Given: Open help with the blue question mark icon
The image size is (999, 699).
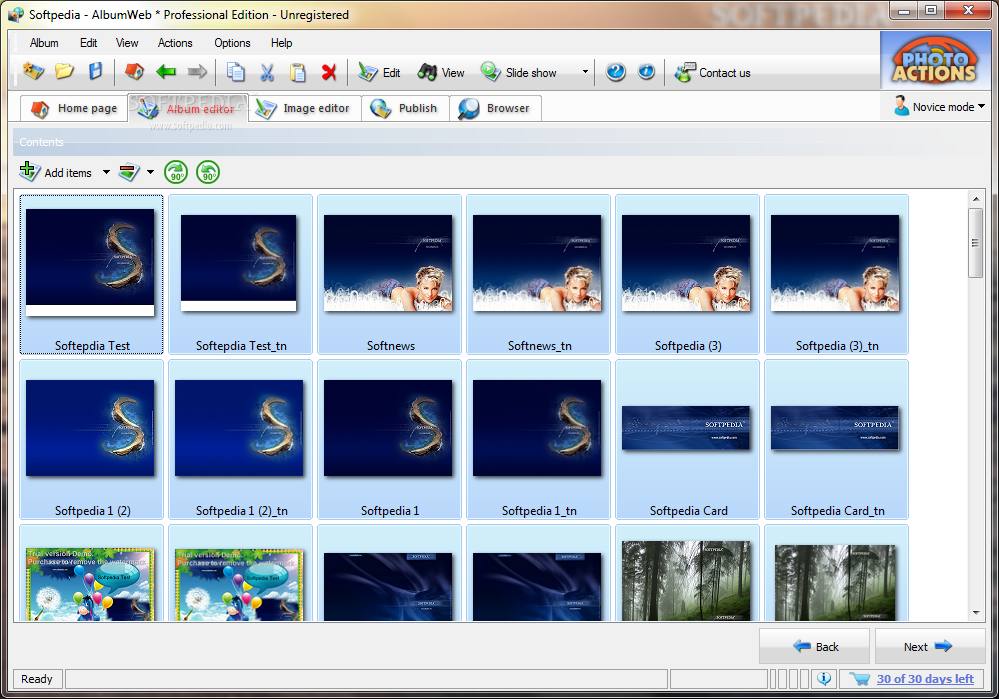Looking at the screenshot, I should click(x=615, y=72).
